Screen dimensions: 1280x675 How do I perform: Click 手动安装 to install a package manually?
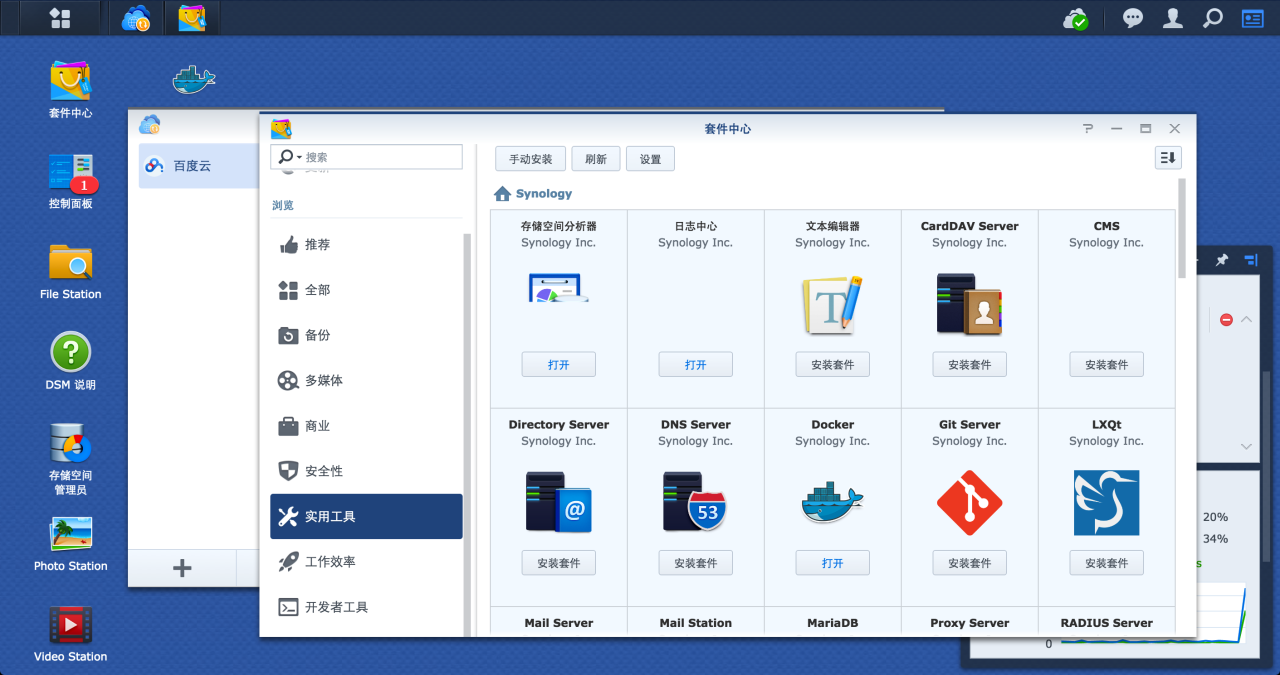[530, 158]
